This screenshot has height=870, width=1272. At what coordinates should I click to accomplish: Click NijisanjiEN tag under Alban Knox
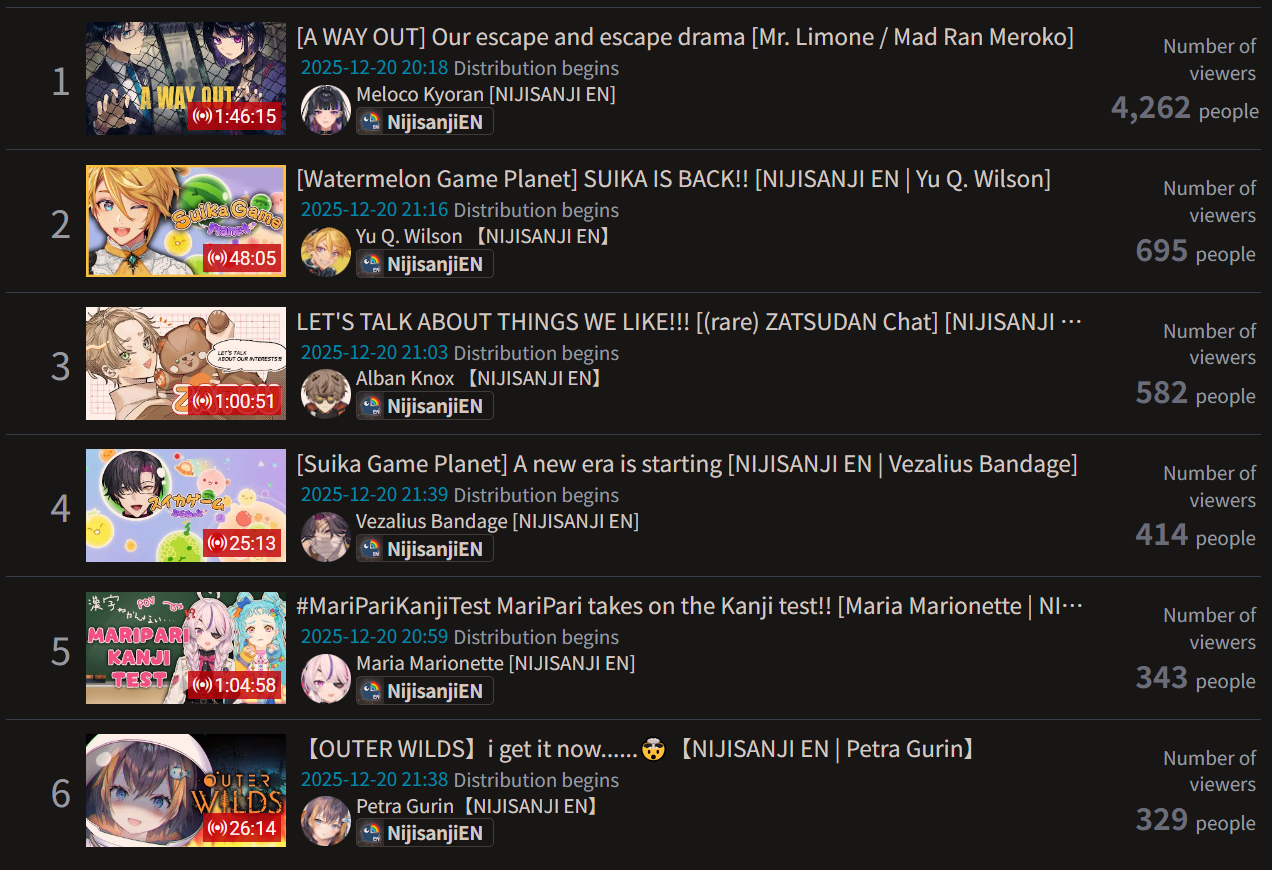(x=425, y=406)
